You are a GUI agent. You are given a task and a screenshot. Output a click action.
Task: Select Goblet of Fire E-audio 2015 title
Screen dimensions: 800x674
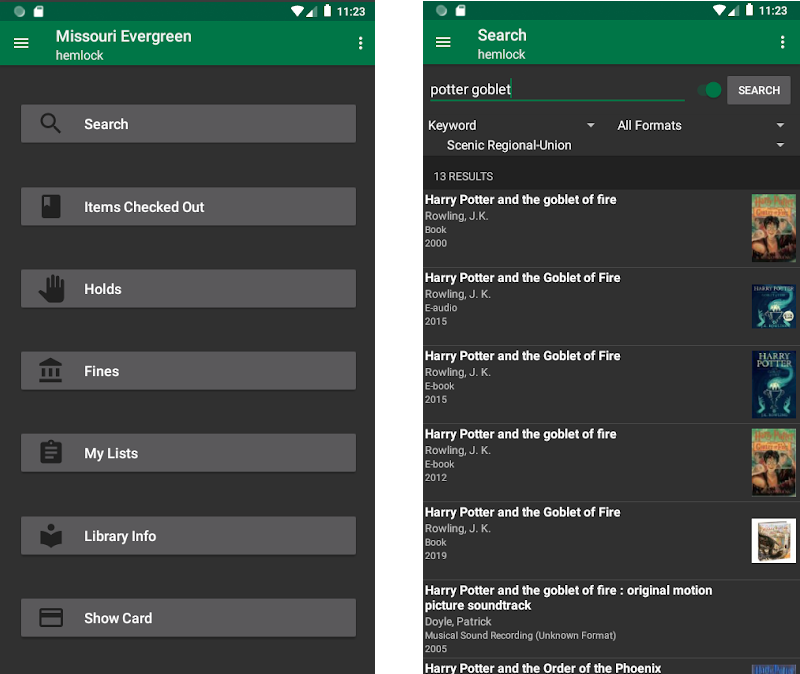[x=522, y=278]
